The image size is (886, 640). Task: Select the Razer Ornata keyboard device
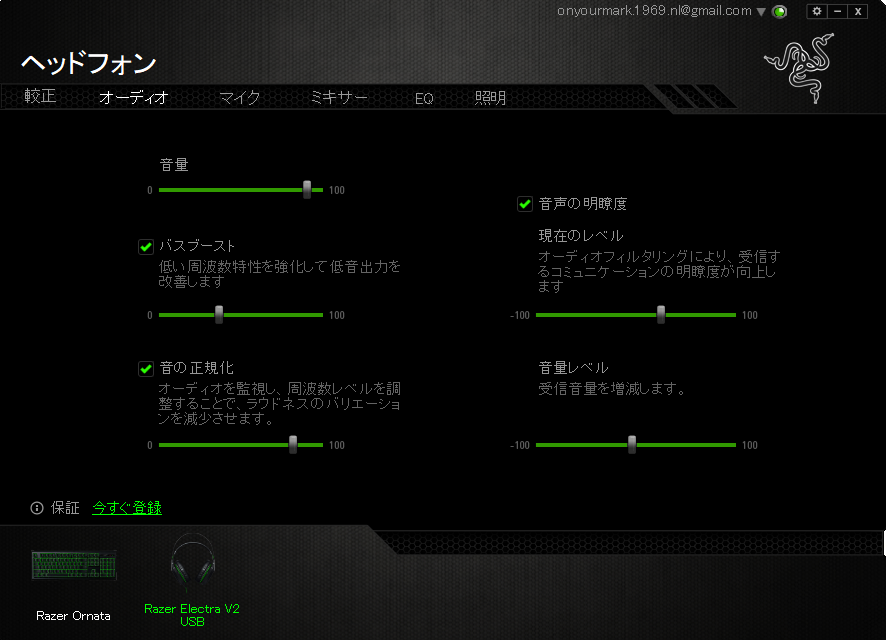73,585
